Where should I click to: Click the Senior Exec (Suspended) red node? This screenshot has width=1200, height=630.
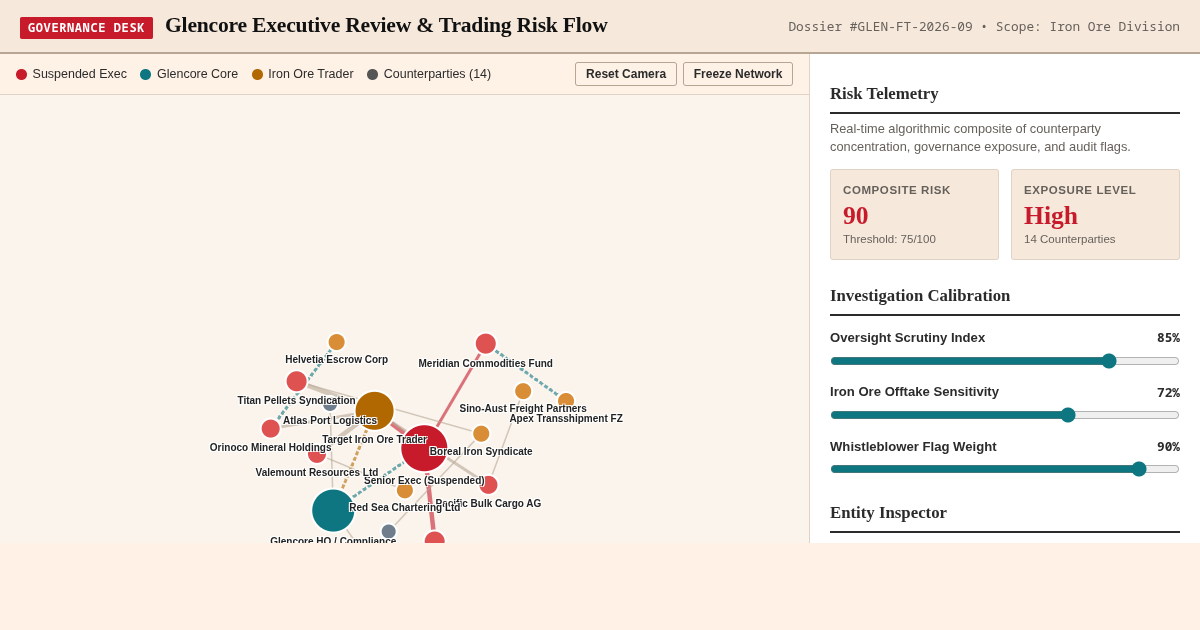[x=424, y=448]
